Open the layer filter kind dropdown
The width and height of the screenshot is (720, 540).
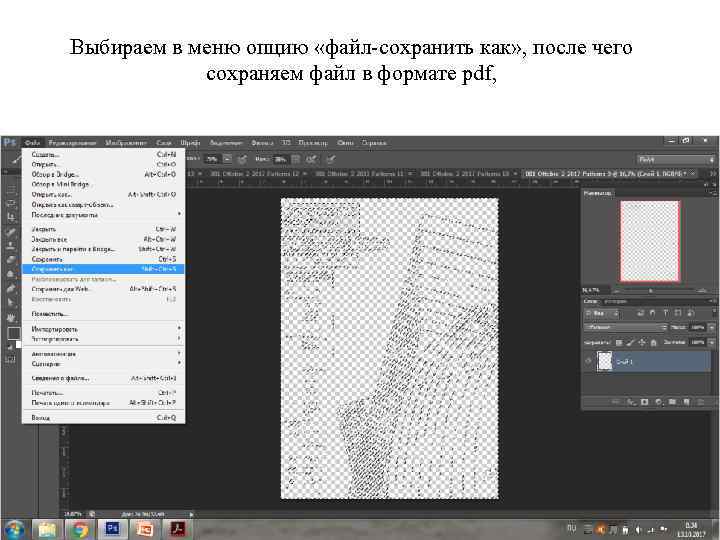tap(601, 314)
